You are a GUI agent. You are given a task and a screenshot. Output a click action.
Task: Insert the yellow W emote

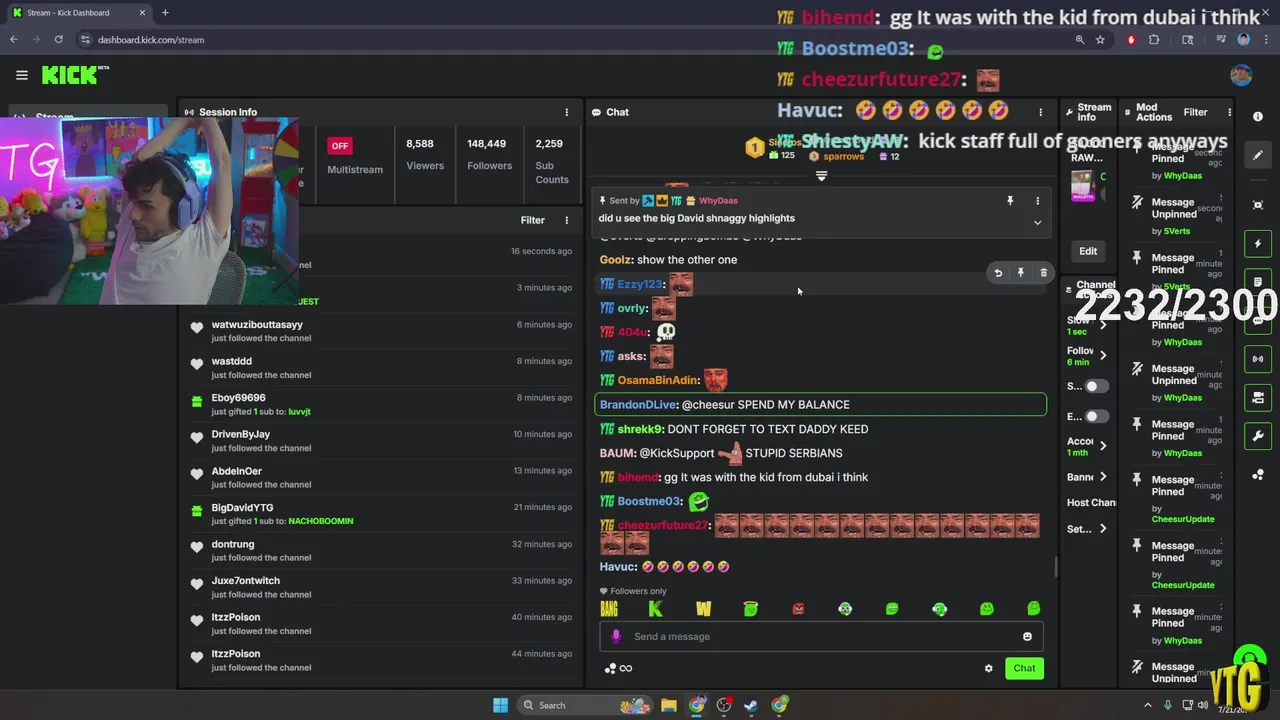click(703, 609)
